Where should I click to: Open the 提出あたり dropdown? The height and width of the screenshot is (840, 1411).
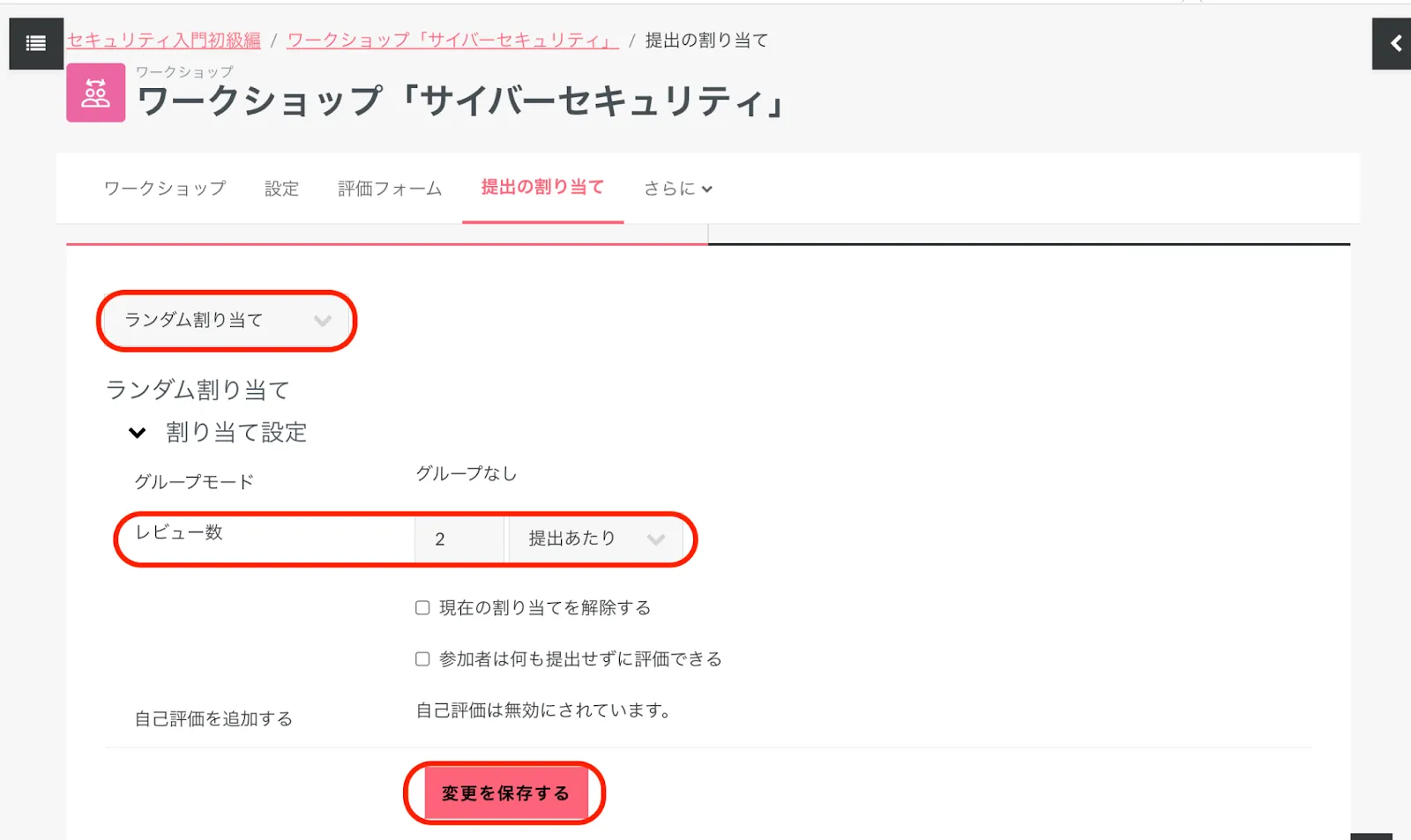pos(595,539)
